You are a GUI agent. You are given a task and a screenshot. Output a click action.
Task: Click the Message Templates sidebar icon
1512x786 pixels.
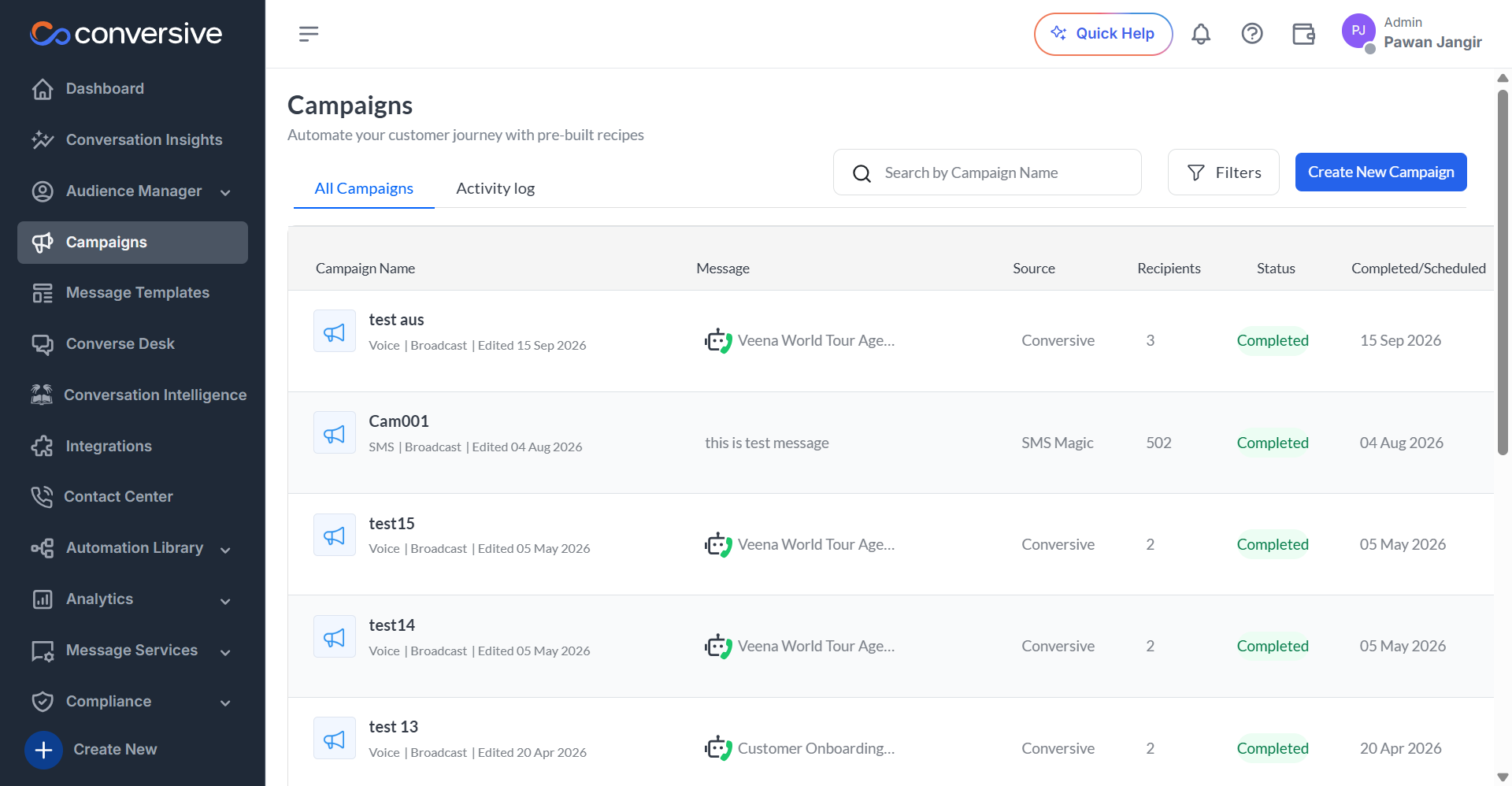pyautogui.click(x=43, y=293)
